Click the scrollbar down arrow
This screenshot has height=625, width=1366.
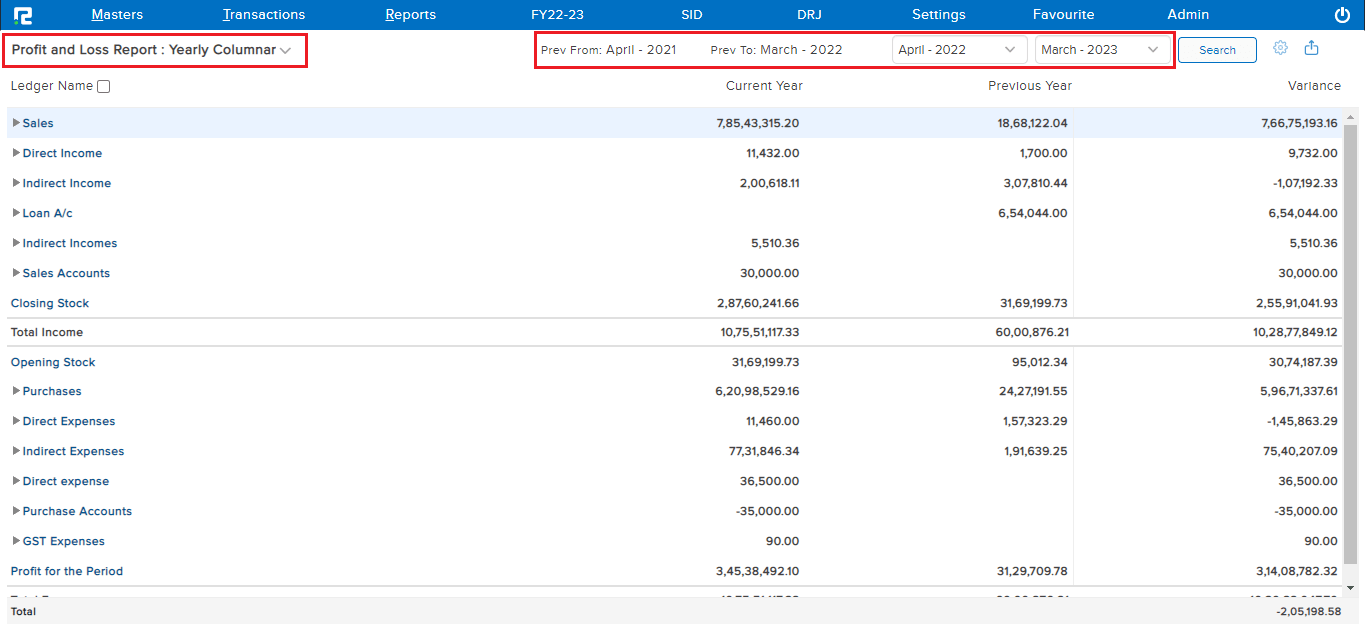point(1350,588)
